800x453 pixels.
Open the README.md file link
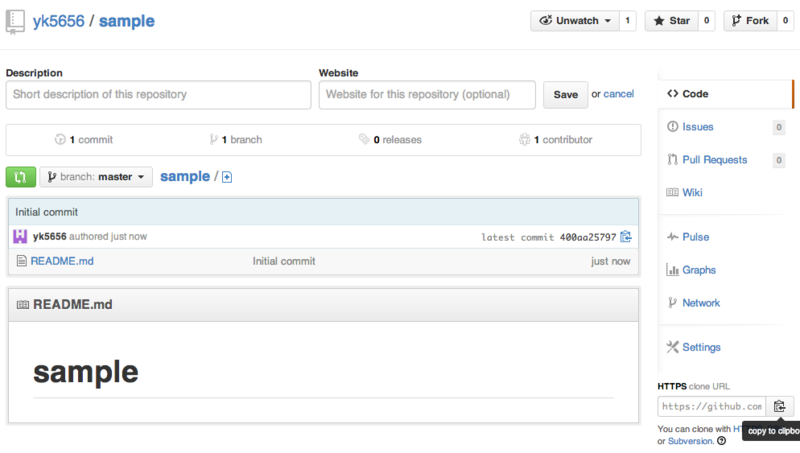(x=62, y=261)
